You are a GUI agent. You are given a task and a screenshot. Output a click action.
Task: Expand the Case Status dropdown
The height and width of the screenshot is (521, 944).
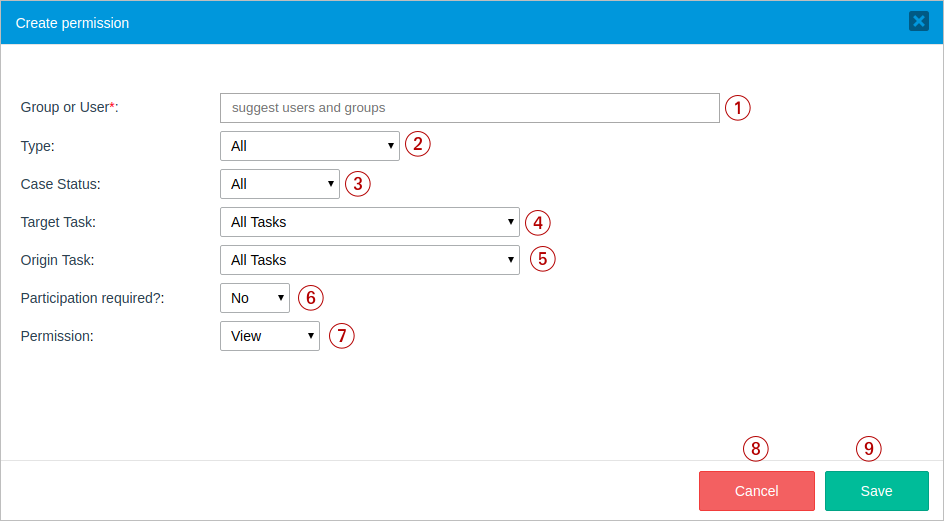(x=279, y=184)
